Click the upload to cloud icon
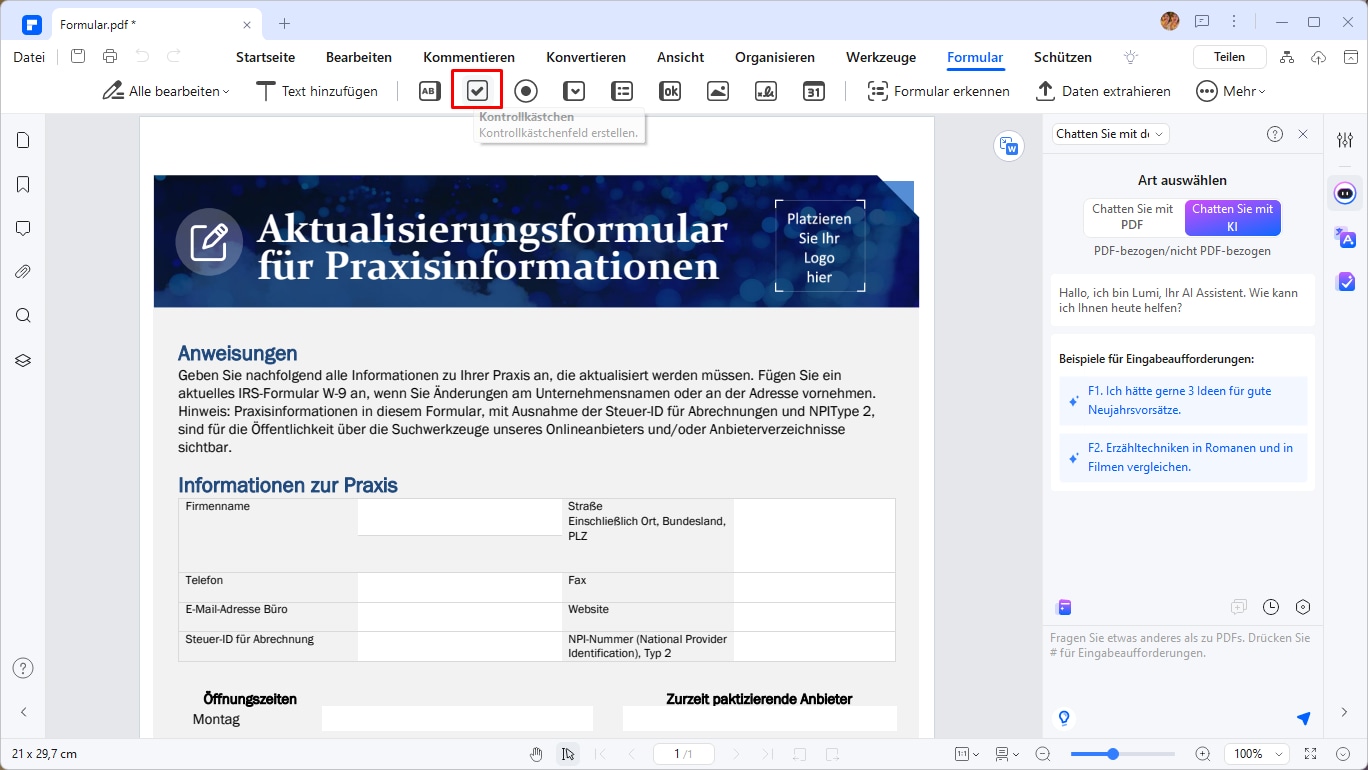The image size is (1368, 770). (1318, 57)
